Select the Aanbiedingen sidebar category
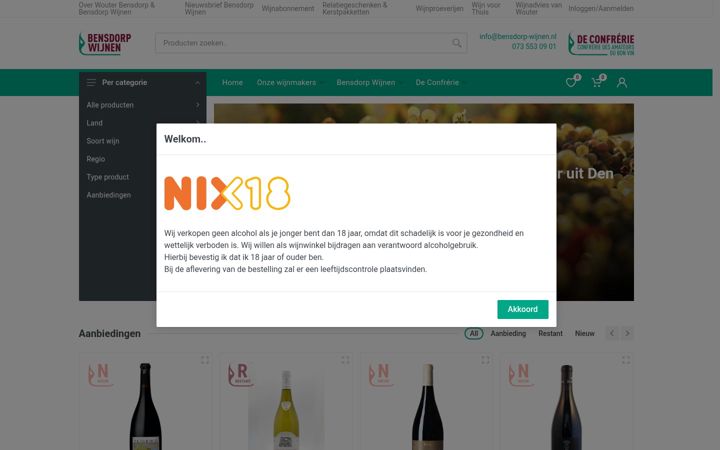Image resolution: width=720 pixels, height=450 pixels. point(109,195)
